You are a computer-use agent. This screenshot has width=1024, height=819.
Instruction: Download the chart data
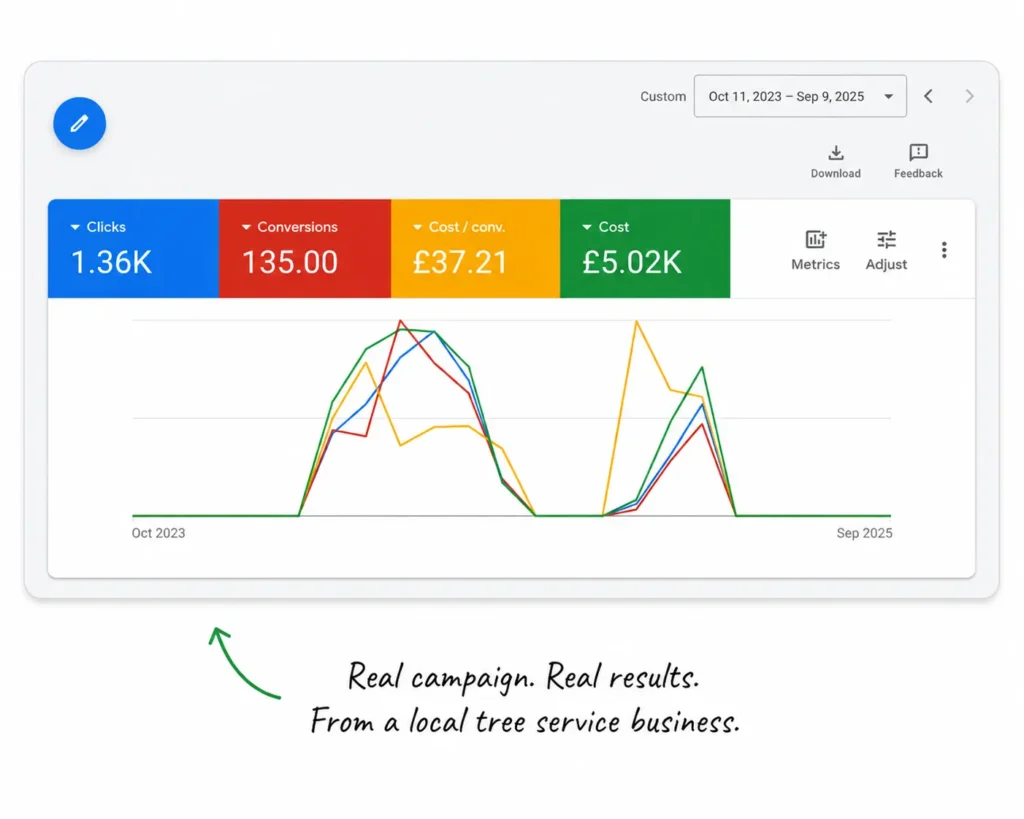[x=836, y=161]
